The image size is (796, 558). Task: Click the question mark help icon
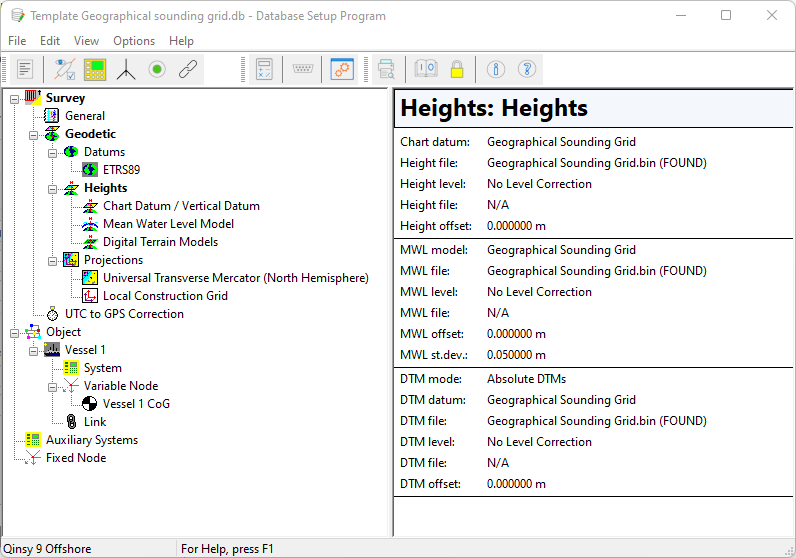527,69
